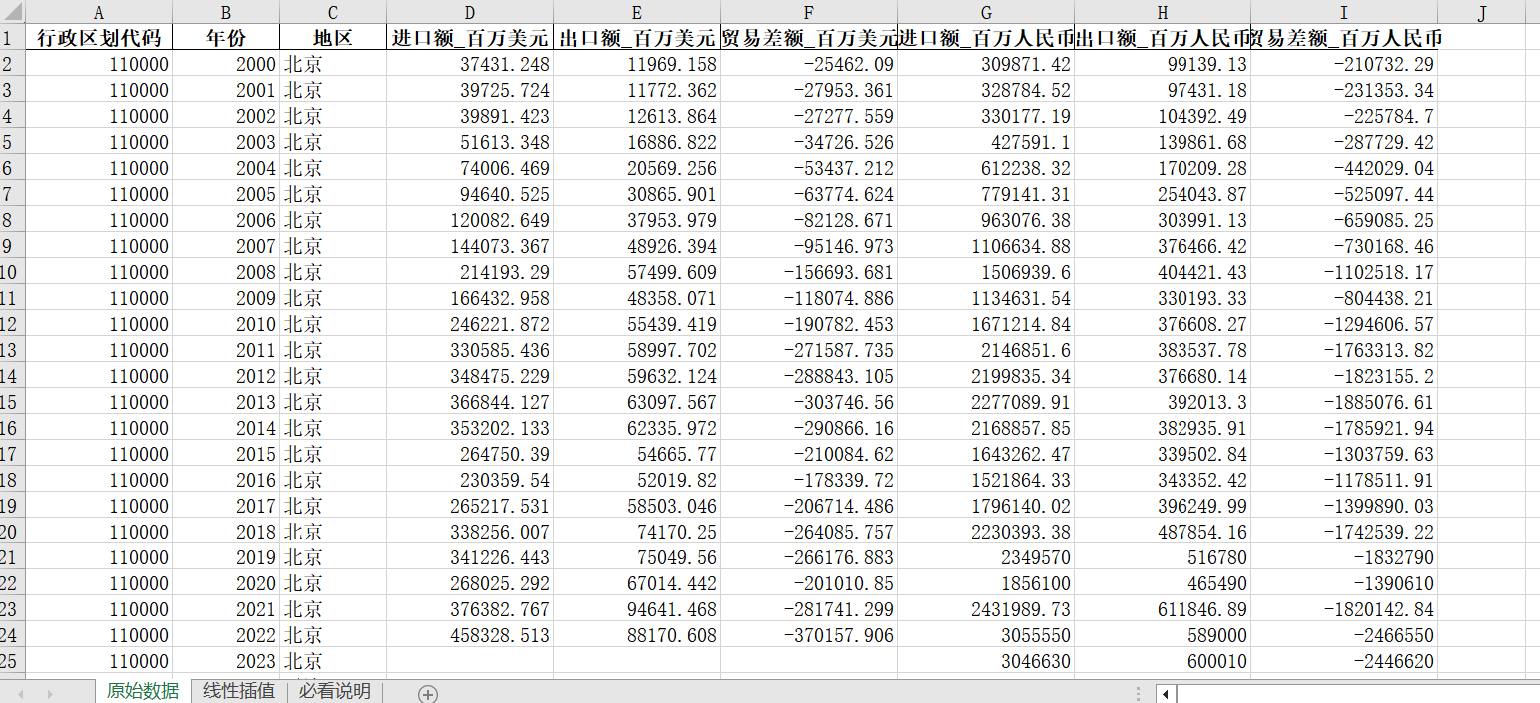This screenshot has width=1540, height=703.
Task: Click import value 458328.513 cell
Action: 470,635
